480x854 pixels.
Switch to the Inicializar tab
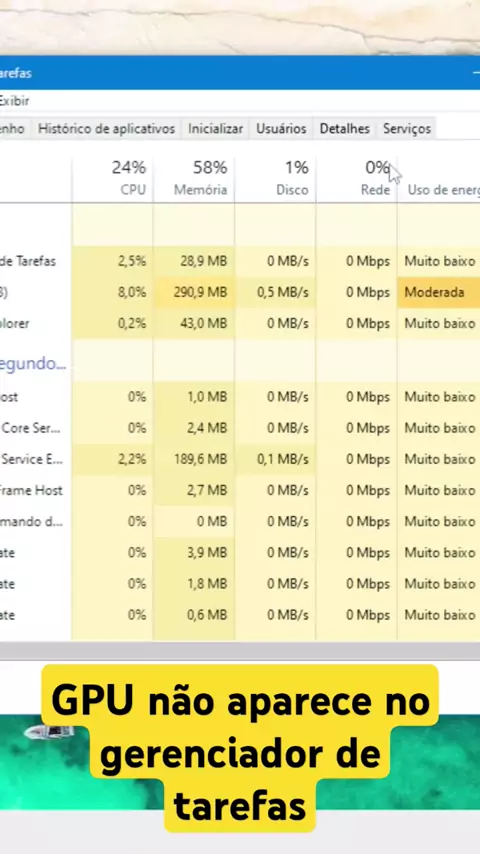[215, 129]
